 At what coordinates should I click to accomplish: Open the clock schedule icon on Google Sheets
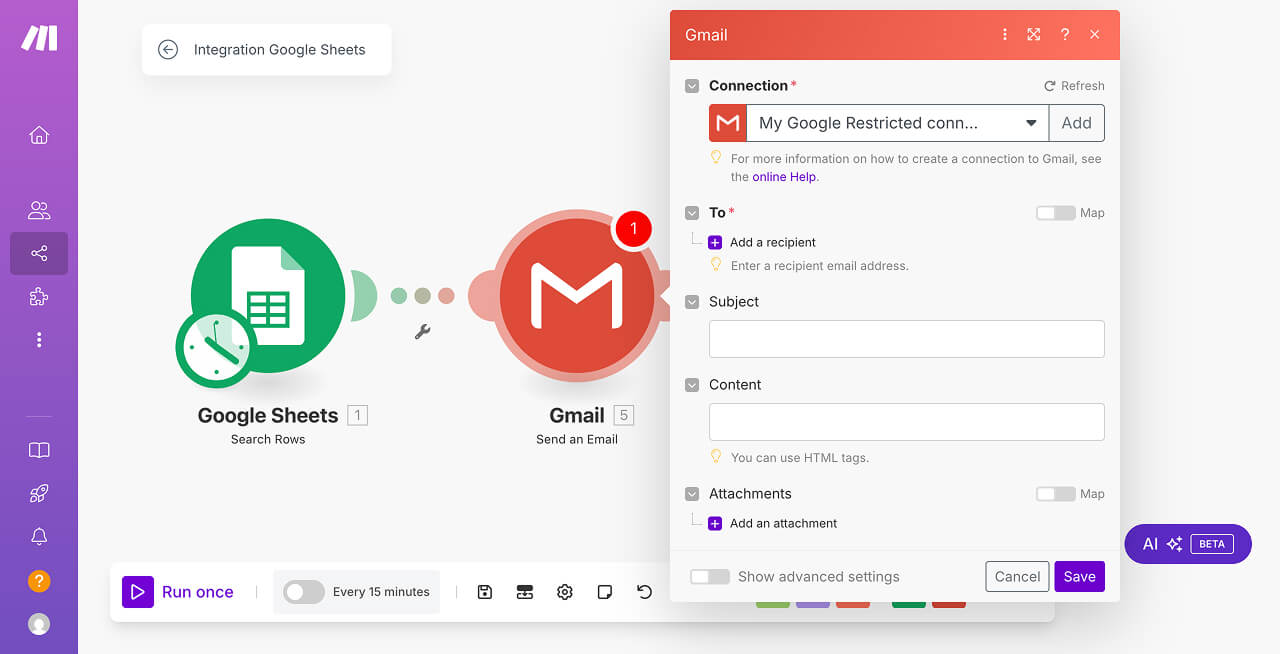click(x=216, y=347)
